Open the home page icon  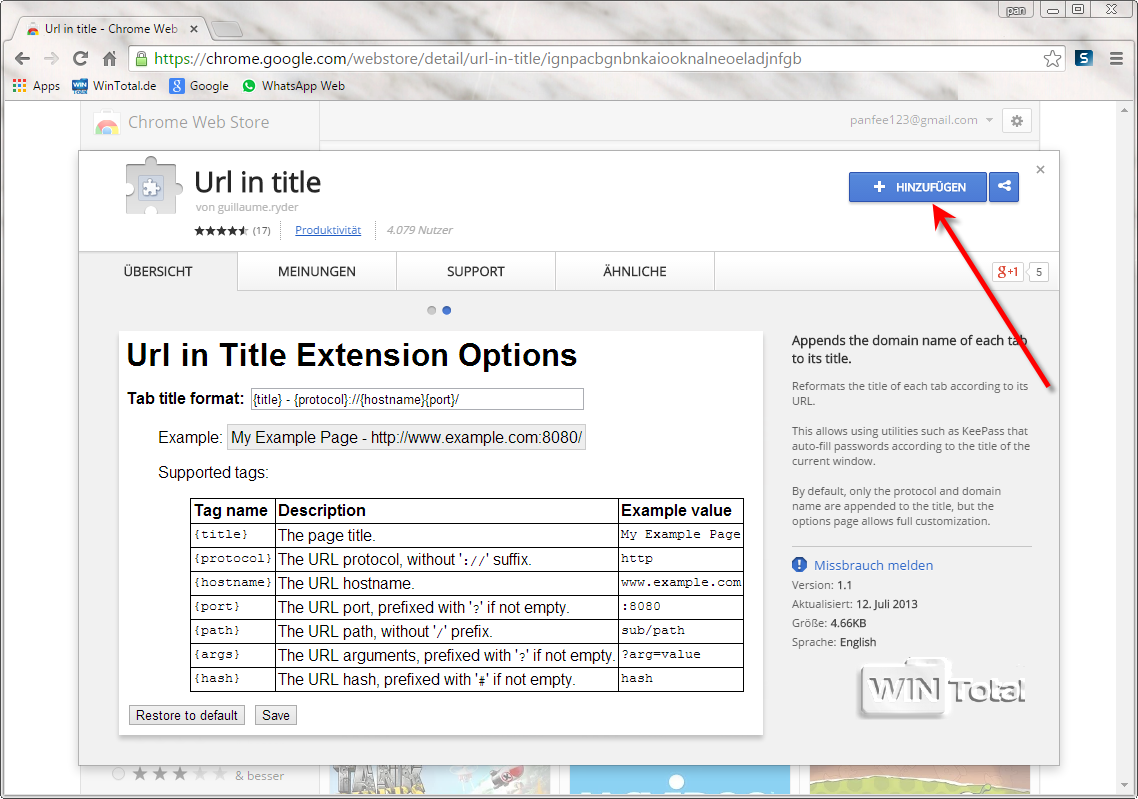(x=110, y=59)
